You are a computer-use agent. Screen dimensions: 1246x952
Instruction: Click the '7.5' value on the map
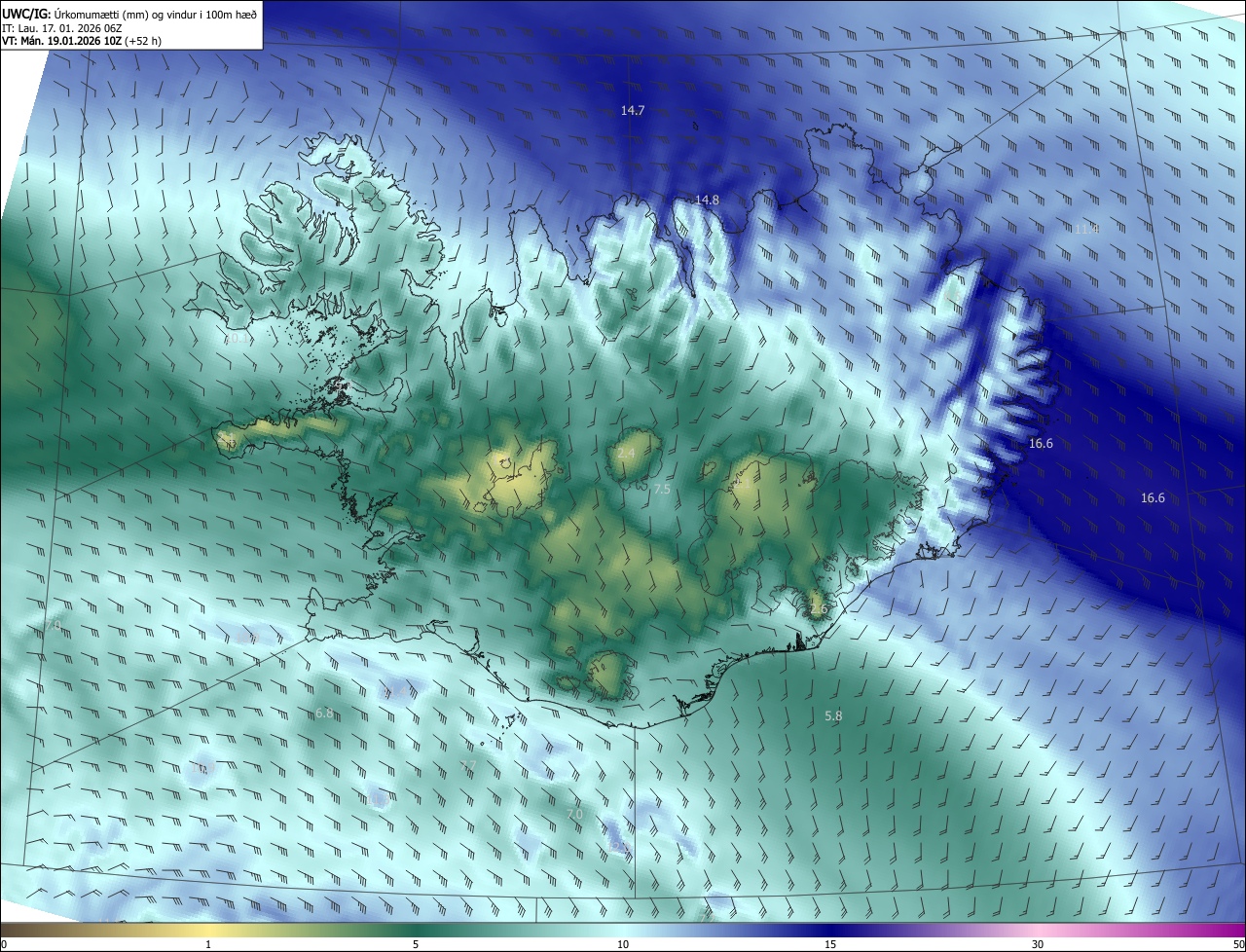[x=662, y=490]
